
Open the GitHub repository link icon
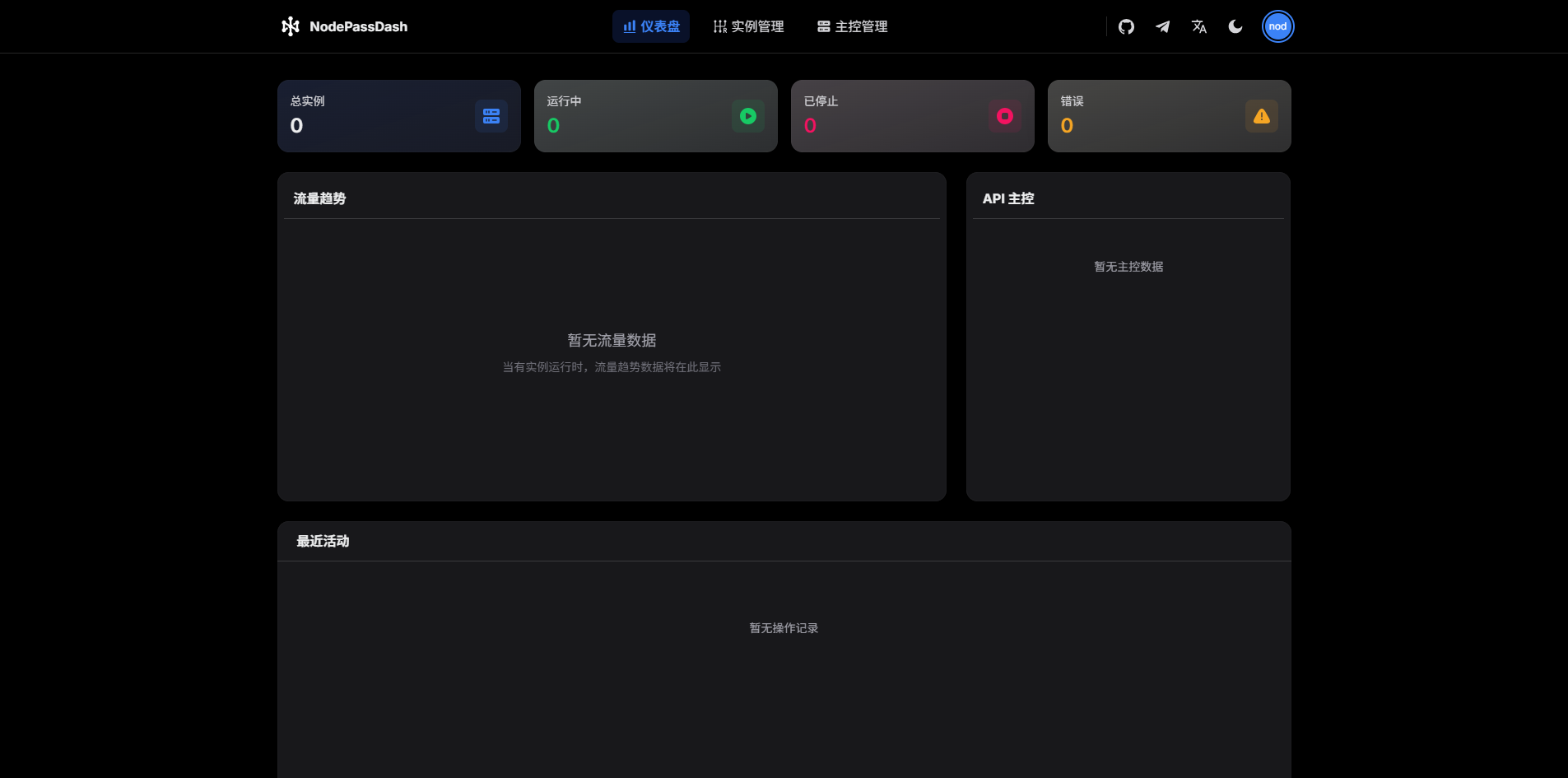(x=1126, y=26)
